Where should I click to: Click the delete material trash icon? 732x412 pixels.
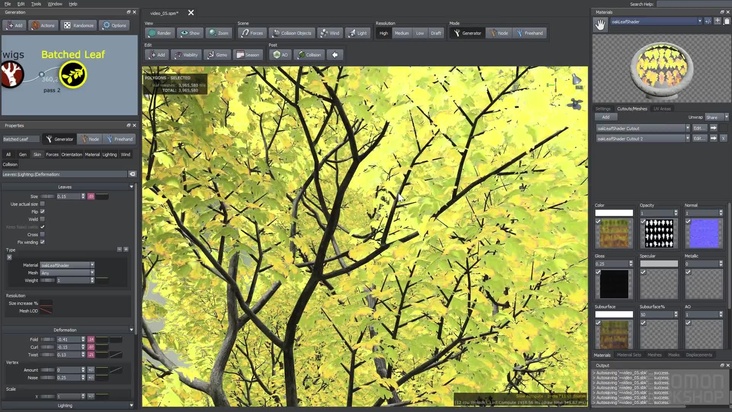[726, 21]
